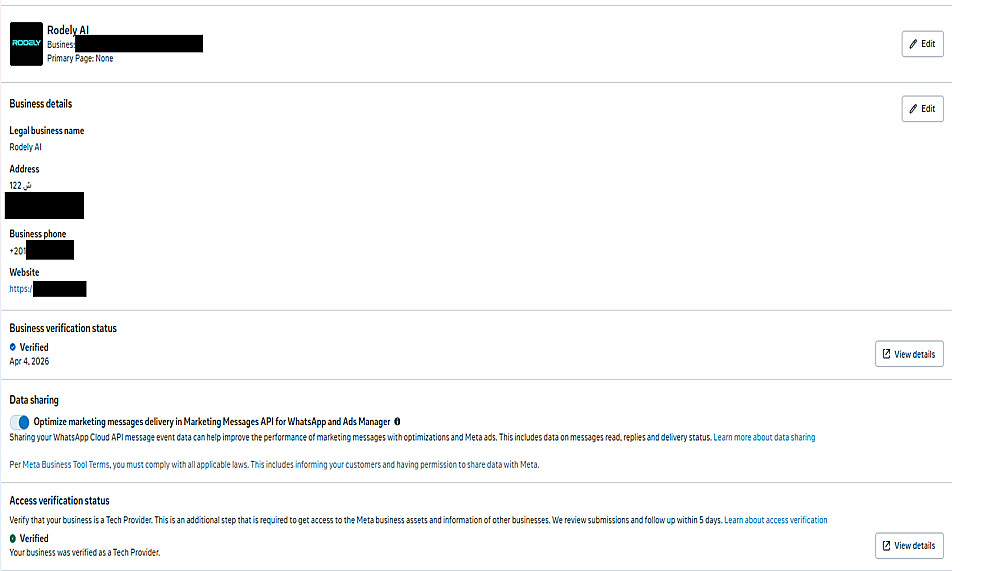Viewport: 1000px width, 571px height.
Task: Open the Learn about access verification link
Action: pos(775,520)
